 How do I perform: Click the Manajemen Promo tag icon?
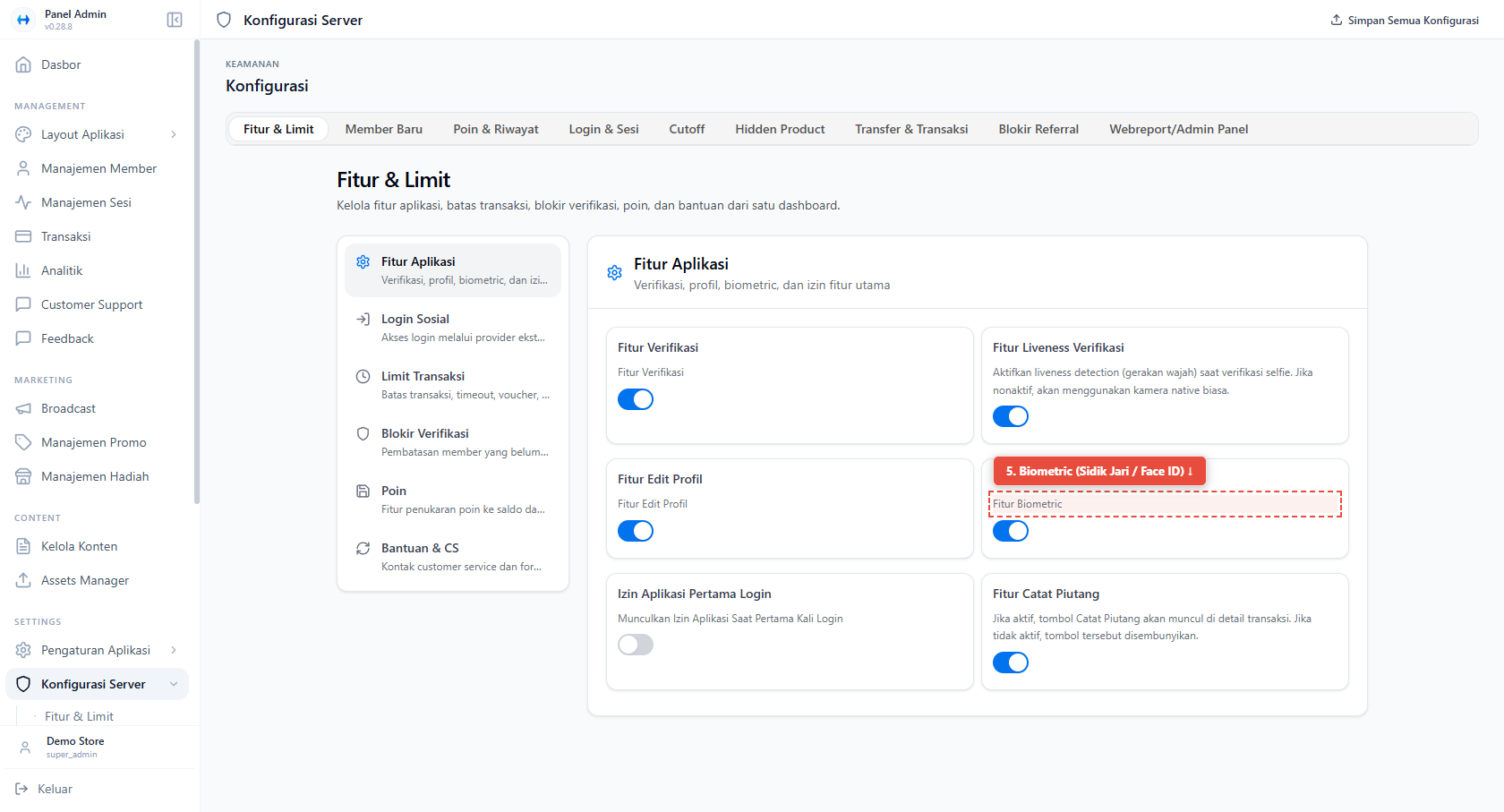coord(23,442)
